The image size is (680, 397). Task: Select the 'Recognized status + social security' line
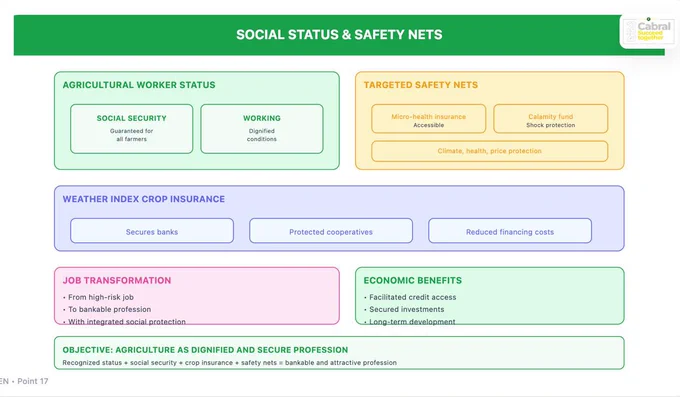pos(229,363)
